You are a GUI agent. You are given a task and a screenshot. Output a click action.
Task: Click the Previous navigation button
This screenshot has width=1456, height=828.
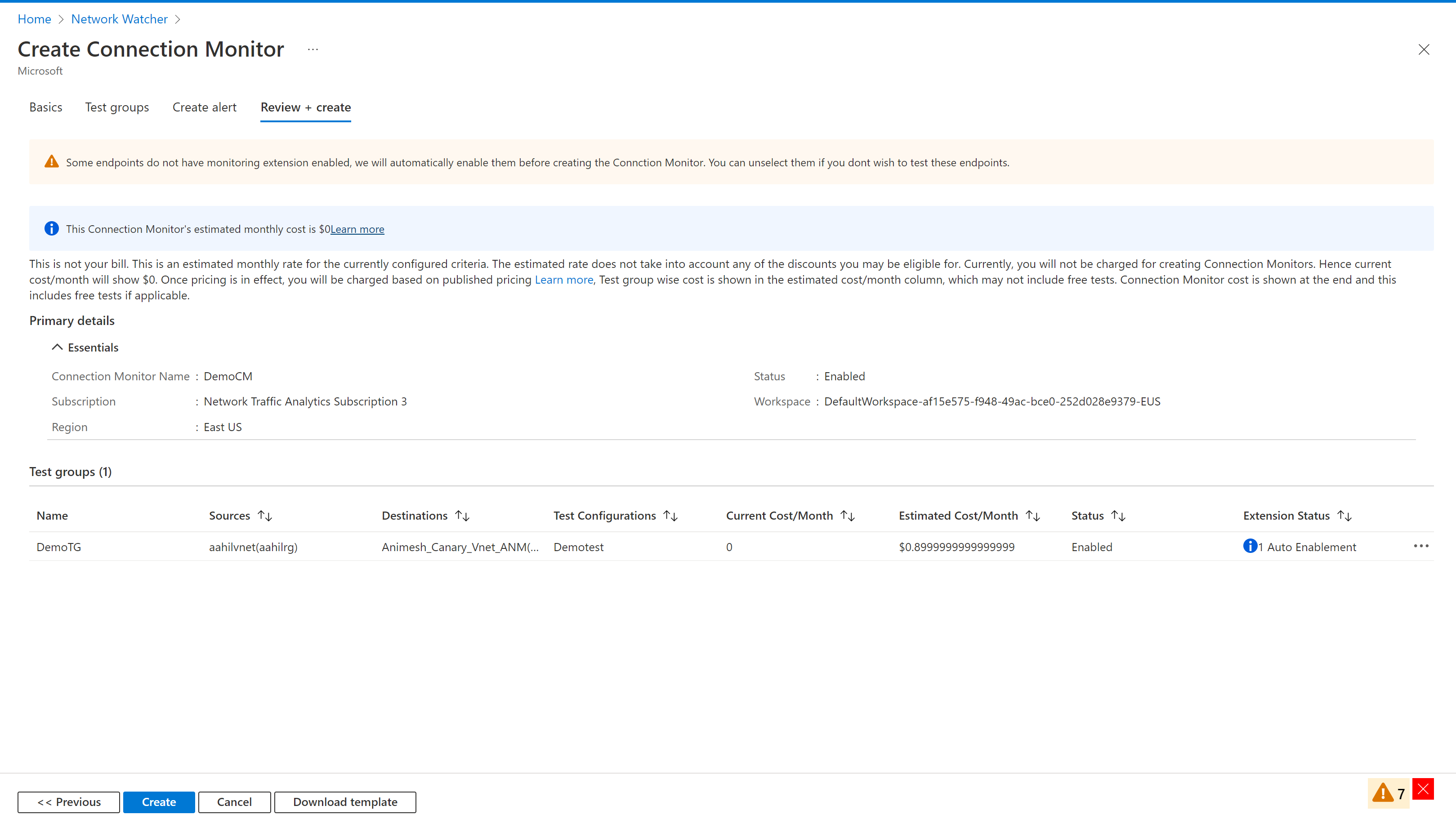point(67,801)
